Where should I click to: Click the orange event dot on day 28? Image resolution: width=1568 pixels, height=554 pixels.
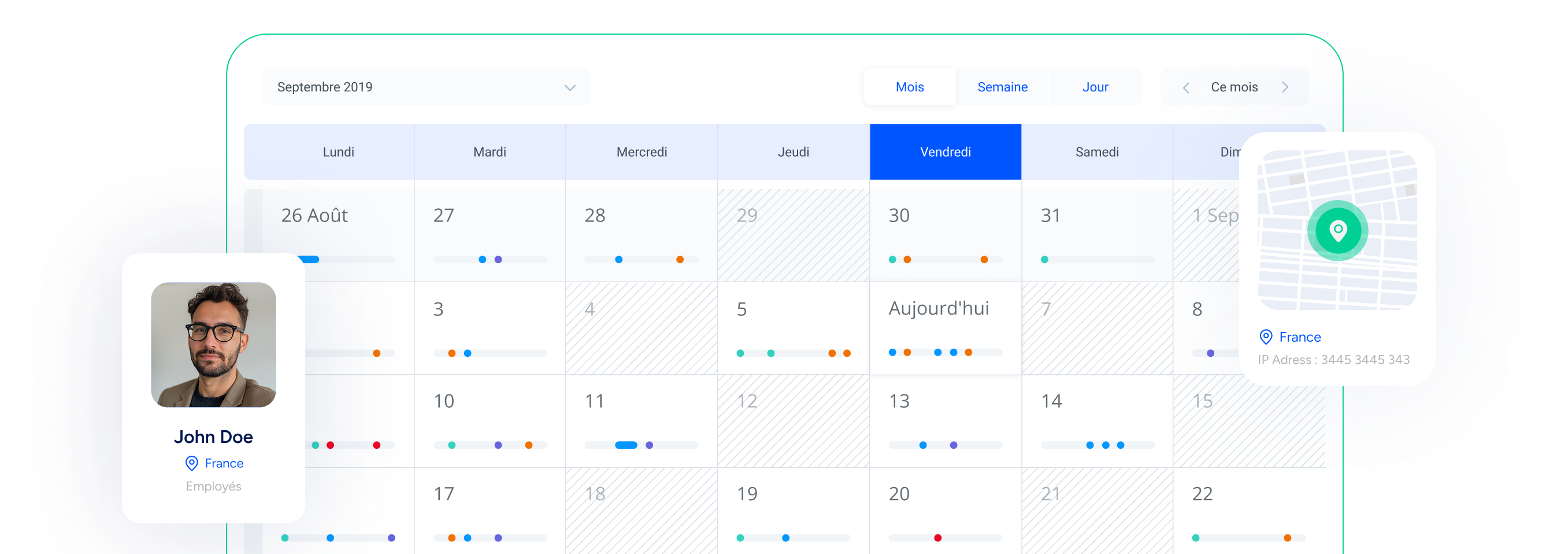tap(680, 259)
